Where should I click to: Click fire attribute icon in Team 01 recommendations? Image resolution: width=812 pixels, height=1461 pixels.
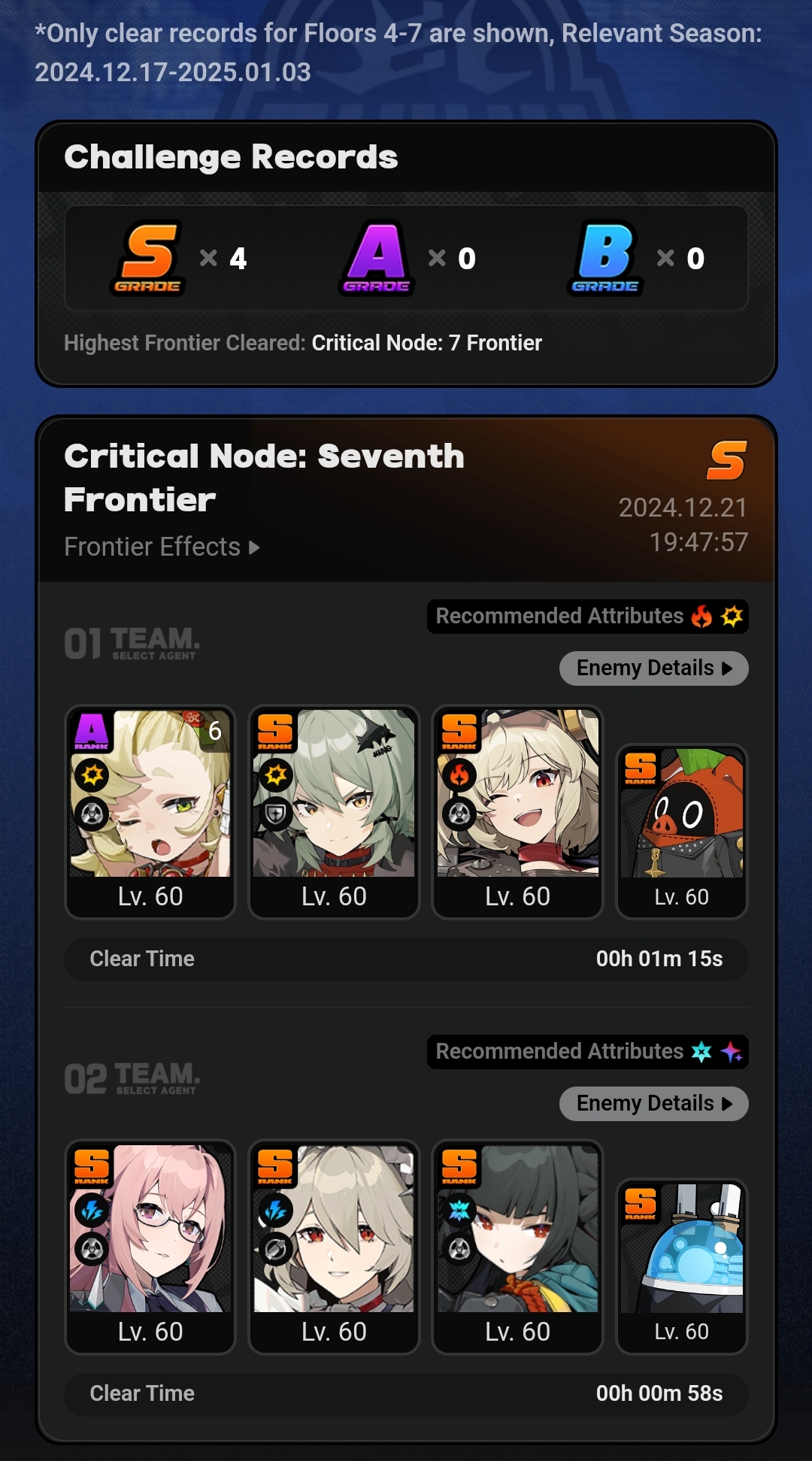pyautogui.click(x=702, y=617)
